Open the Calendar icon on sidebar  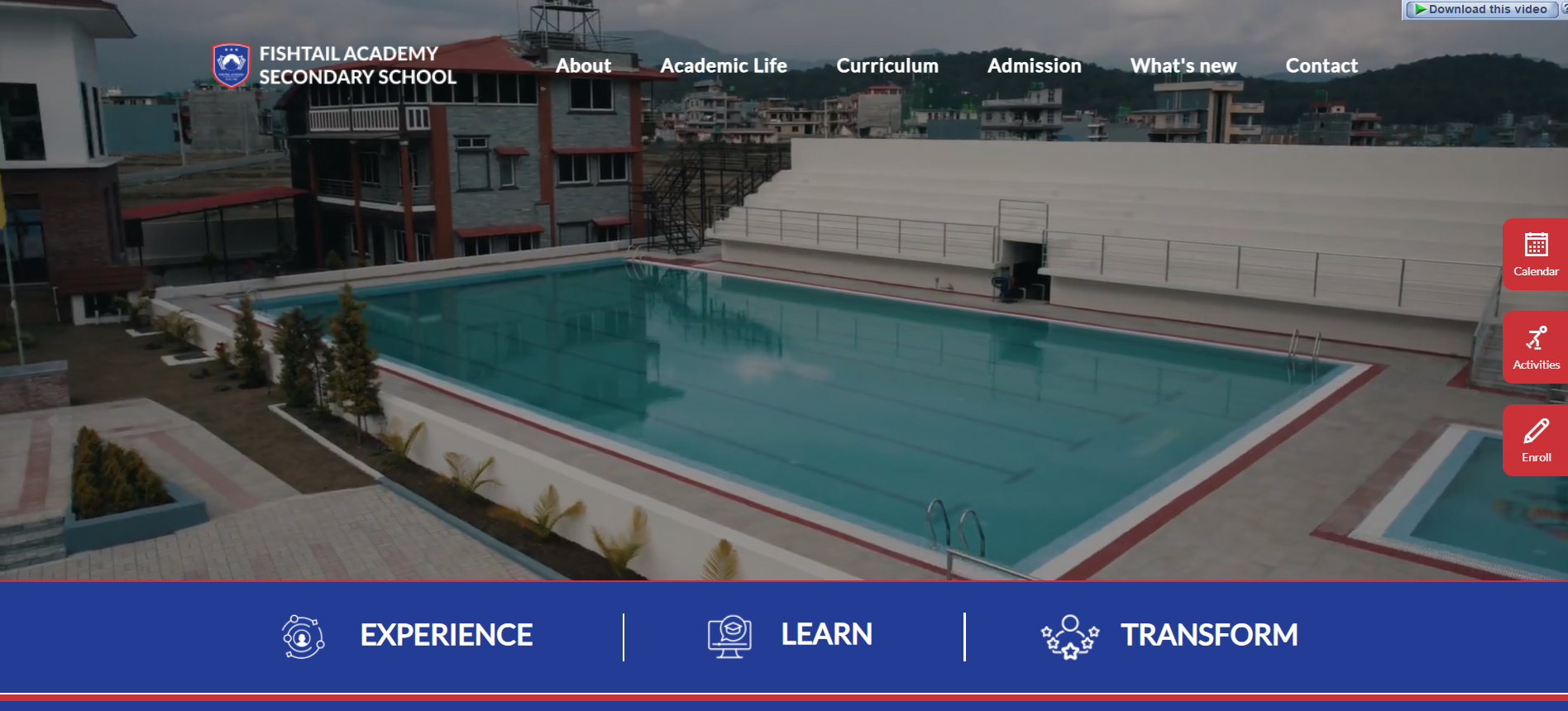1536,245
